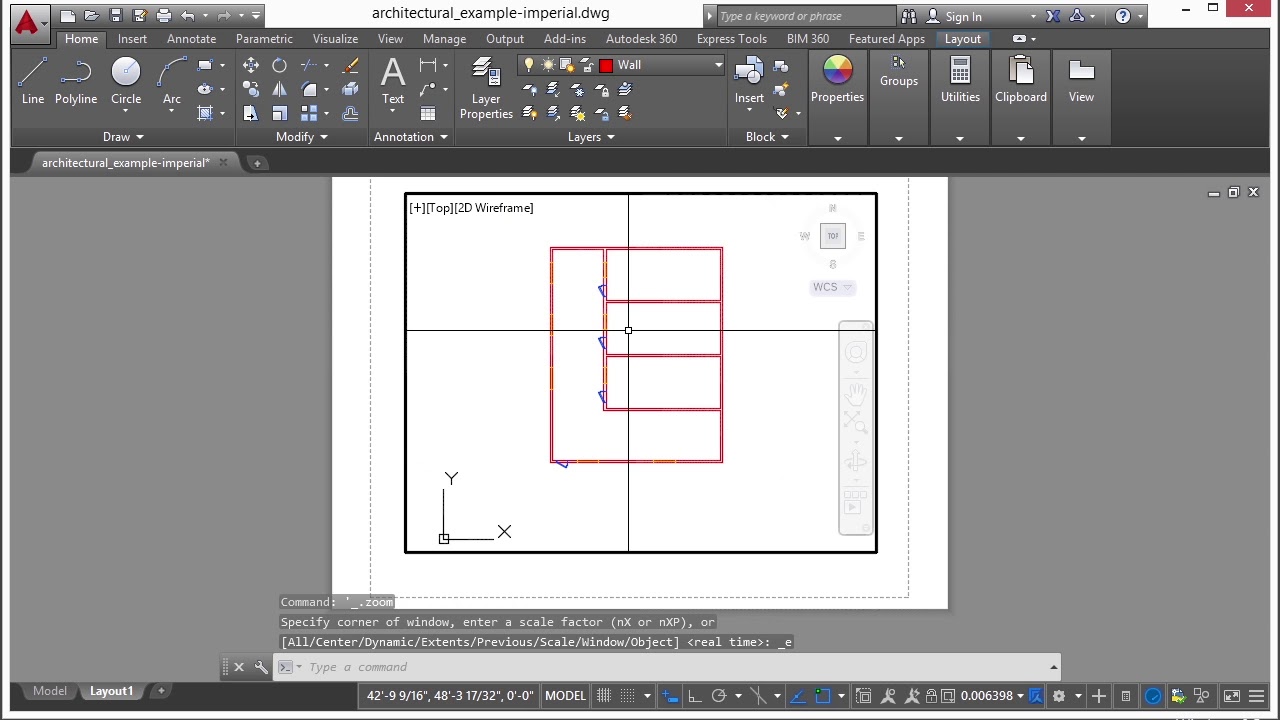The height and width of the screenshot is (720, 1280).
Task: Open the Utilities calculator panel
Action: pos(960,81)
